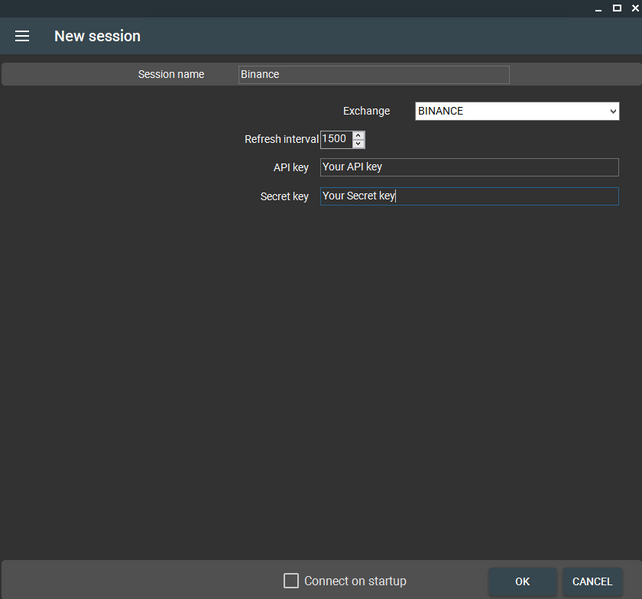Click the OK button

click(x=522, y=581)
